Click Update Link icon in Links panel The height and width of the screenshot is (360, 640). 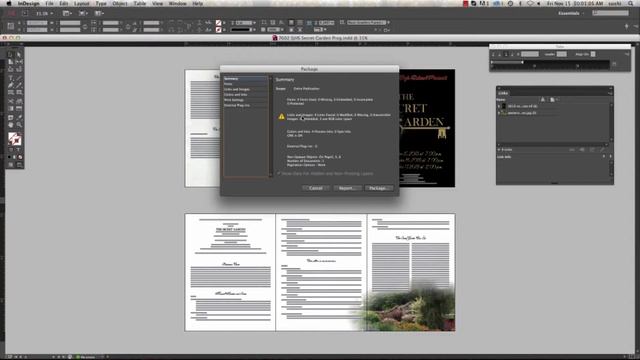click(592, 150)
